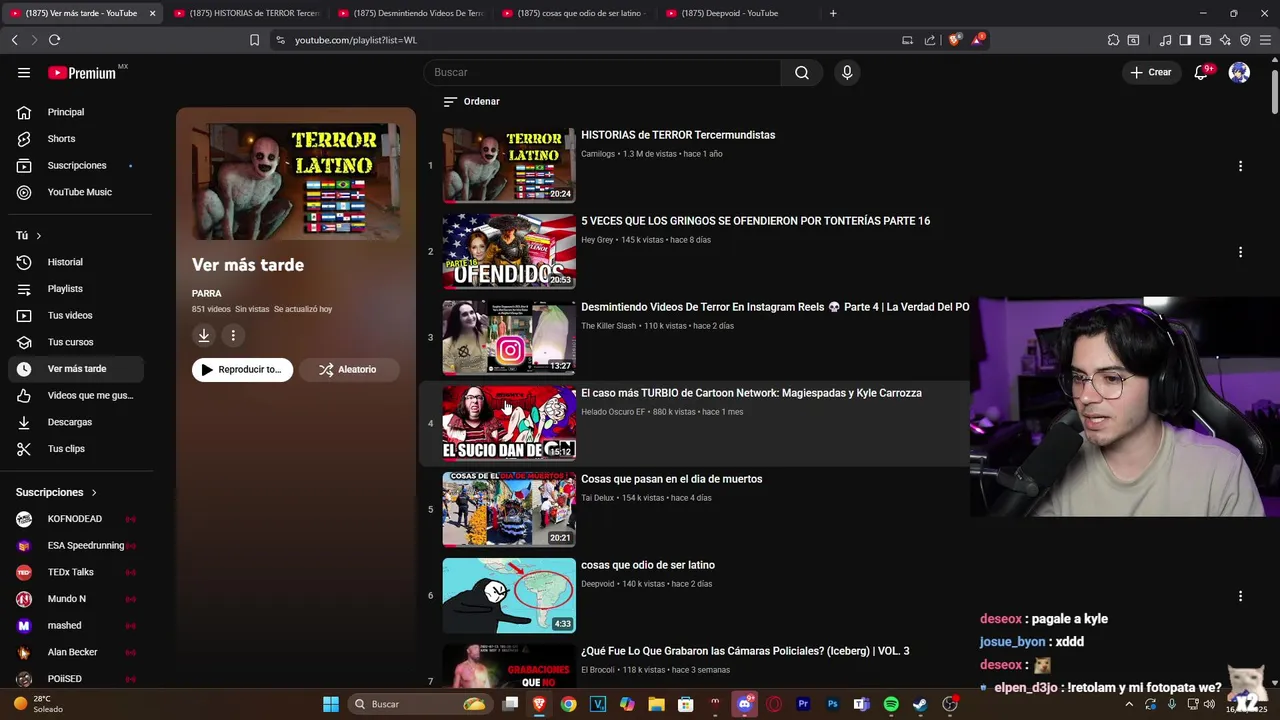
Task: Toggle the Brave sidebar panel
Action: [1185, 40]
